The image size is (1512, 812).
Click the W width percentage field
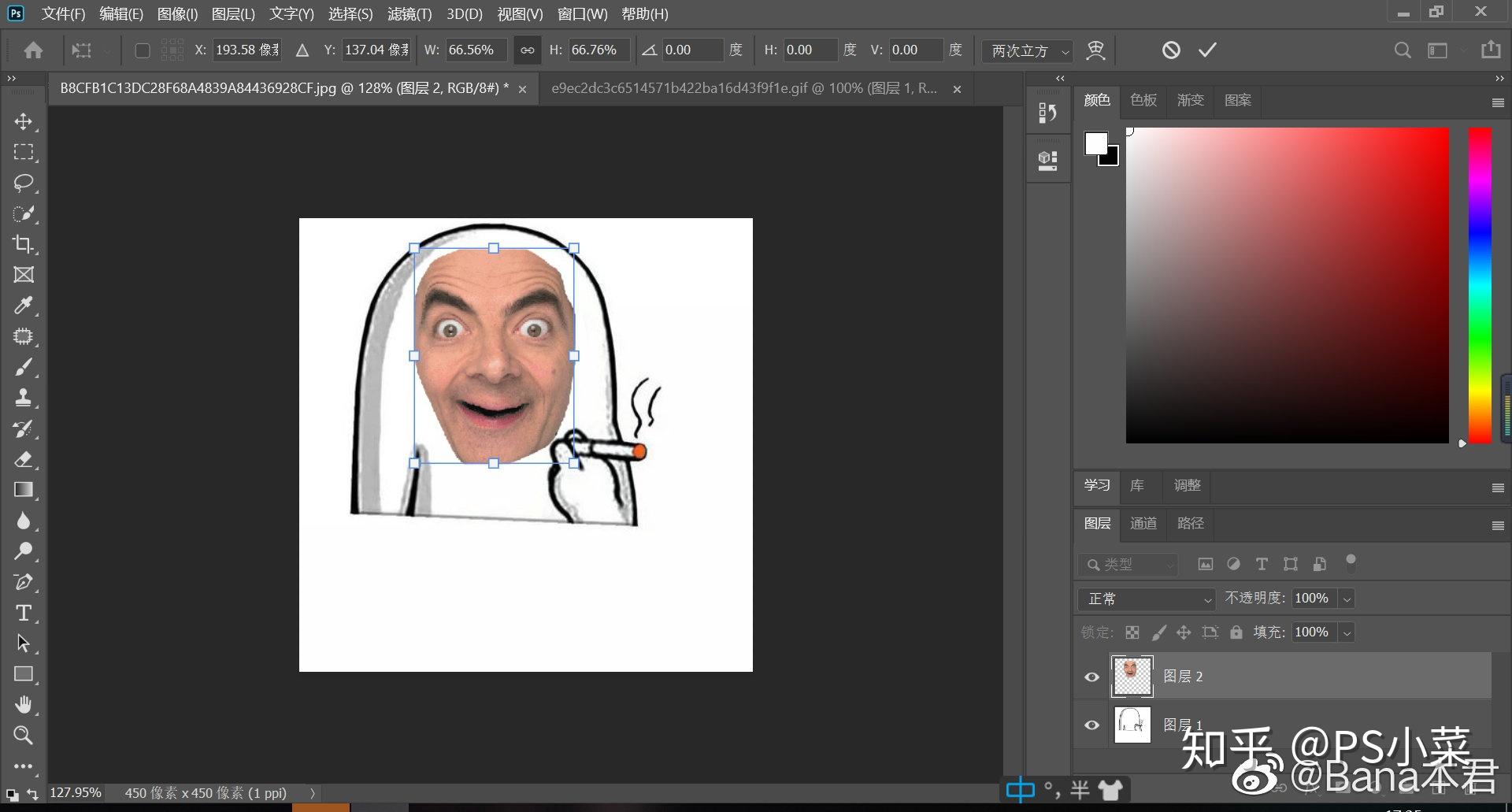click(475, 50)
